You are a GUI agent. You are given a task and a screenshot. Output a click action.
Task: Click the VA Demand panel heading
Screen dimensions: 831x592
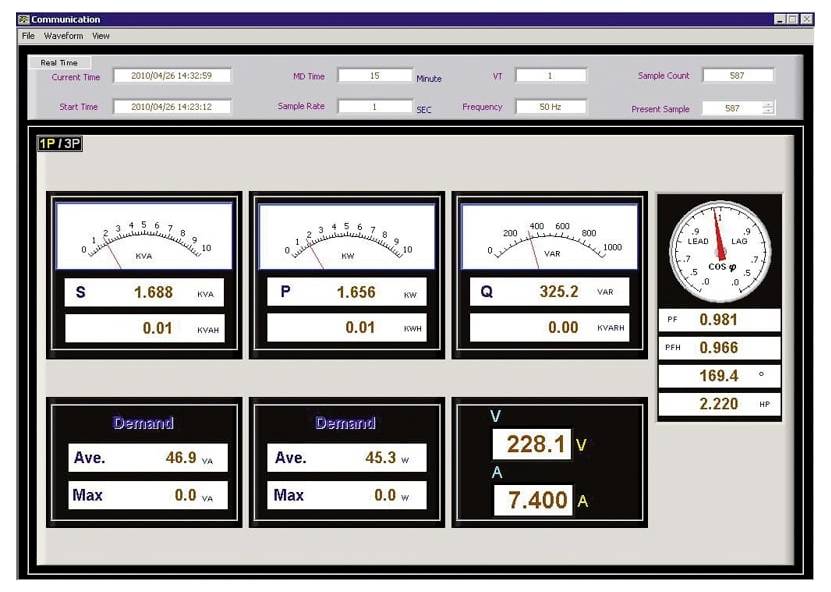click(143, 423)
